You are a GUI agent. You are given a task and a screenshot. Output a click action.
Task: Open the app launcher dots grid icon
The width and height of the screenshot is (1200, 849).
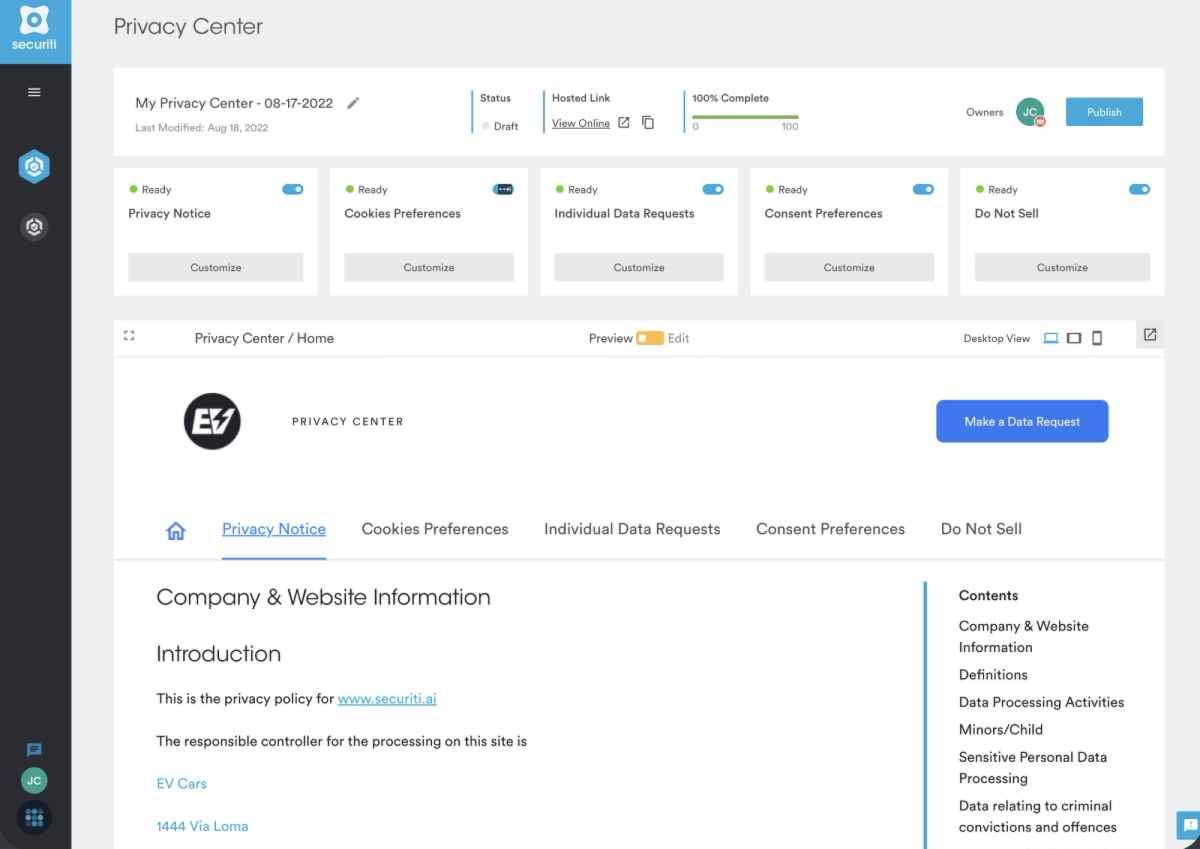(34, 818)
